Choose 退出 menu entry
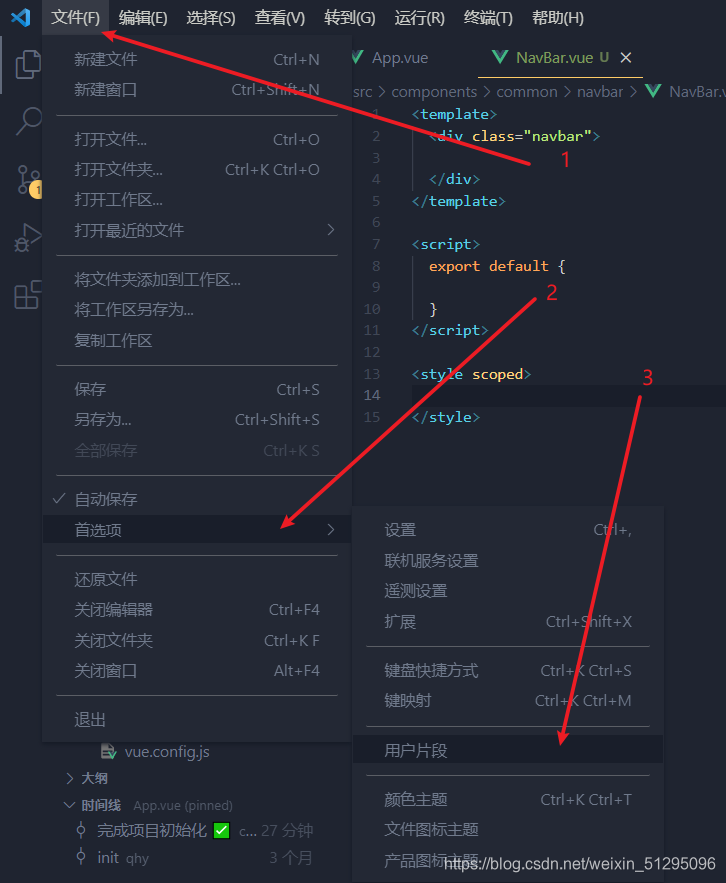Screen dimensions: 726x883 pyautogui.click(x=197, y=720)
